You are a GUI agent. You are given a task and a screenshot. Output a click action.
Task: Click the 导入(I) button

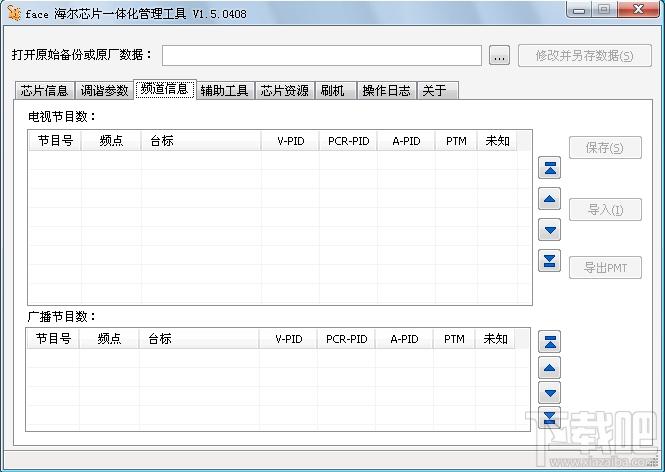point(605,209)
